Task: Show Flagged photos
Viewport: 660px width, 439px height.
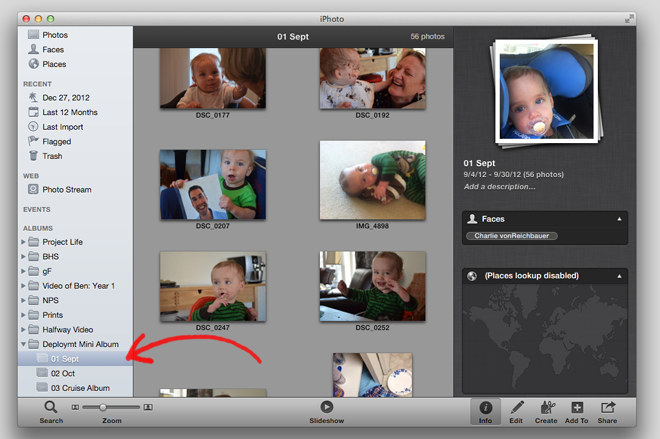Action: 56,141
